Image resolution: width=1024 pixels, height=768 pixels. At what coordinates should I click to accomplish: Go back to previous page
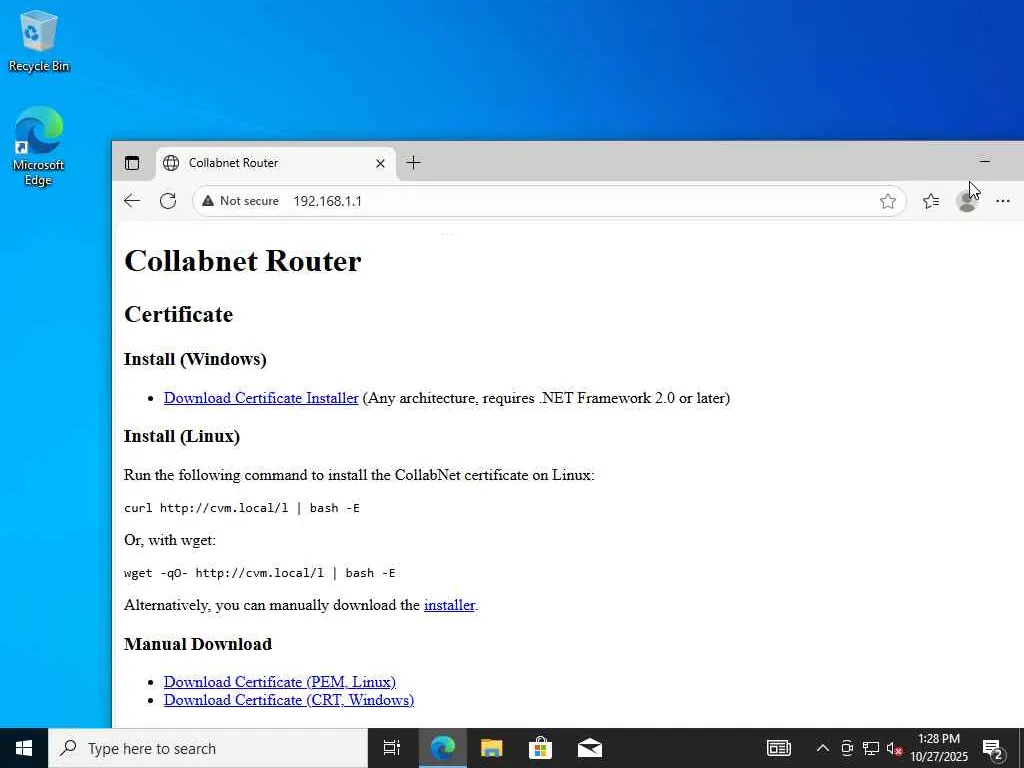click(132, 201)
